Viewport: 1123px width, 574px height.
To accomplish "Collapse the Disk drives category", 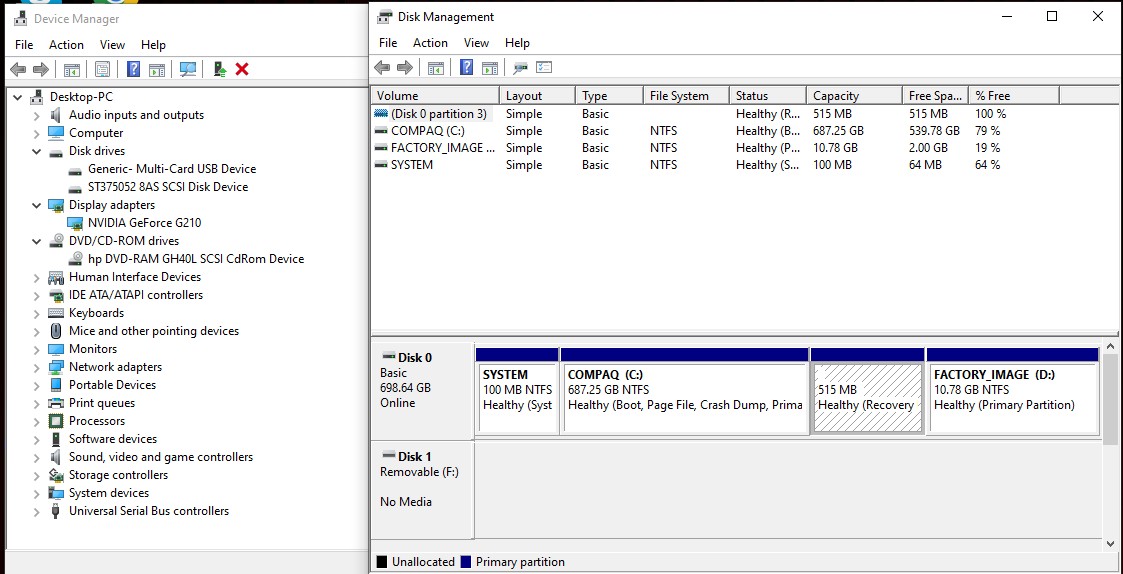I will click(x=37, y=151).
